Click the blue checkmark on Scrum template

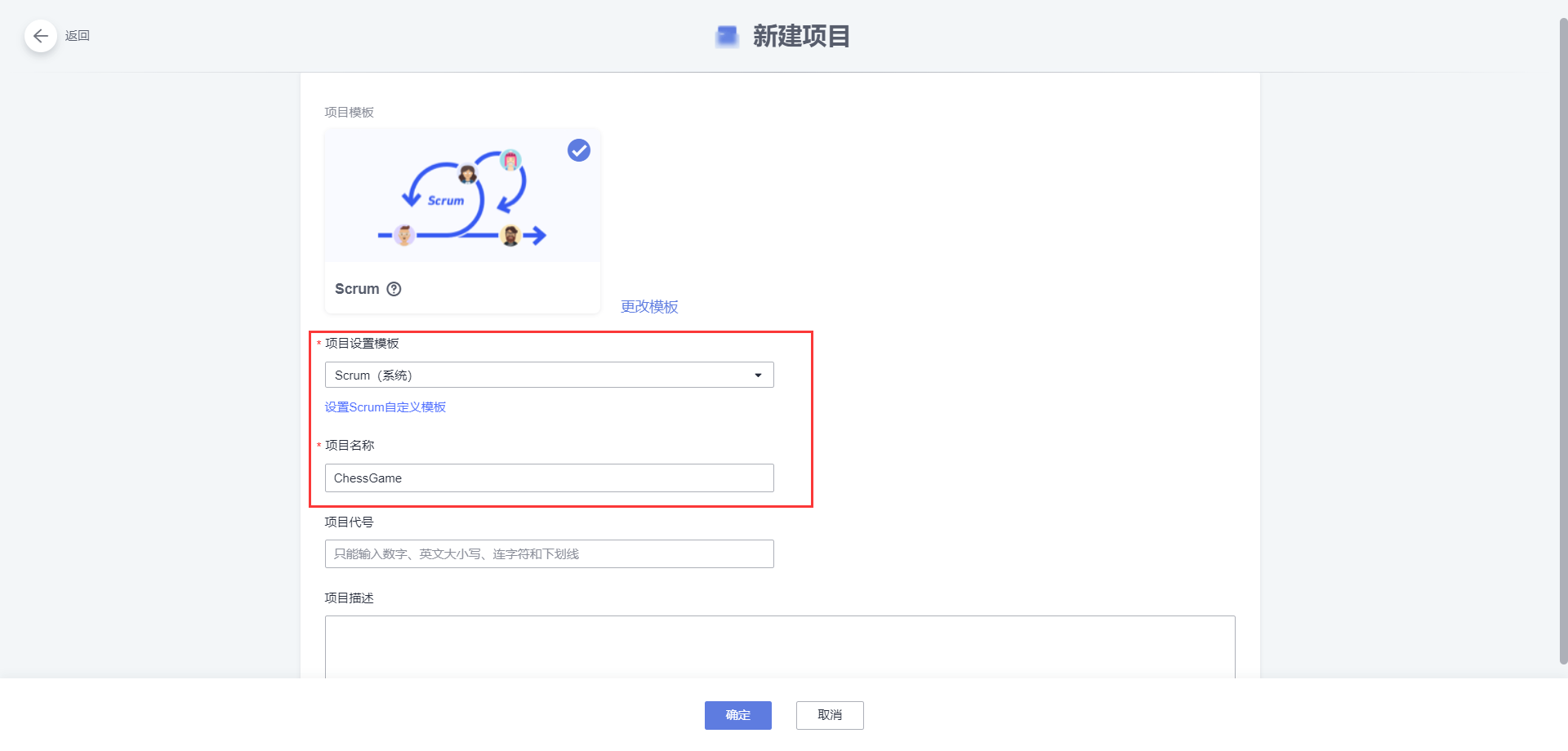578,150
